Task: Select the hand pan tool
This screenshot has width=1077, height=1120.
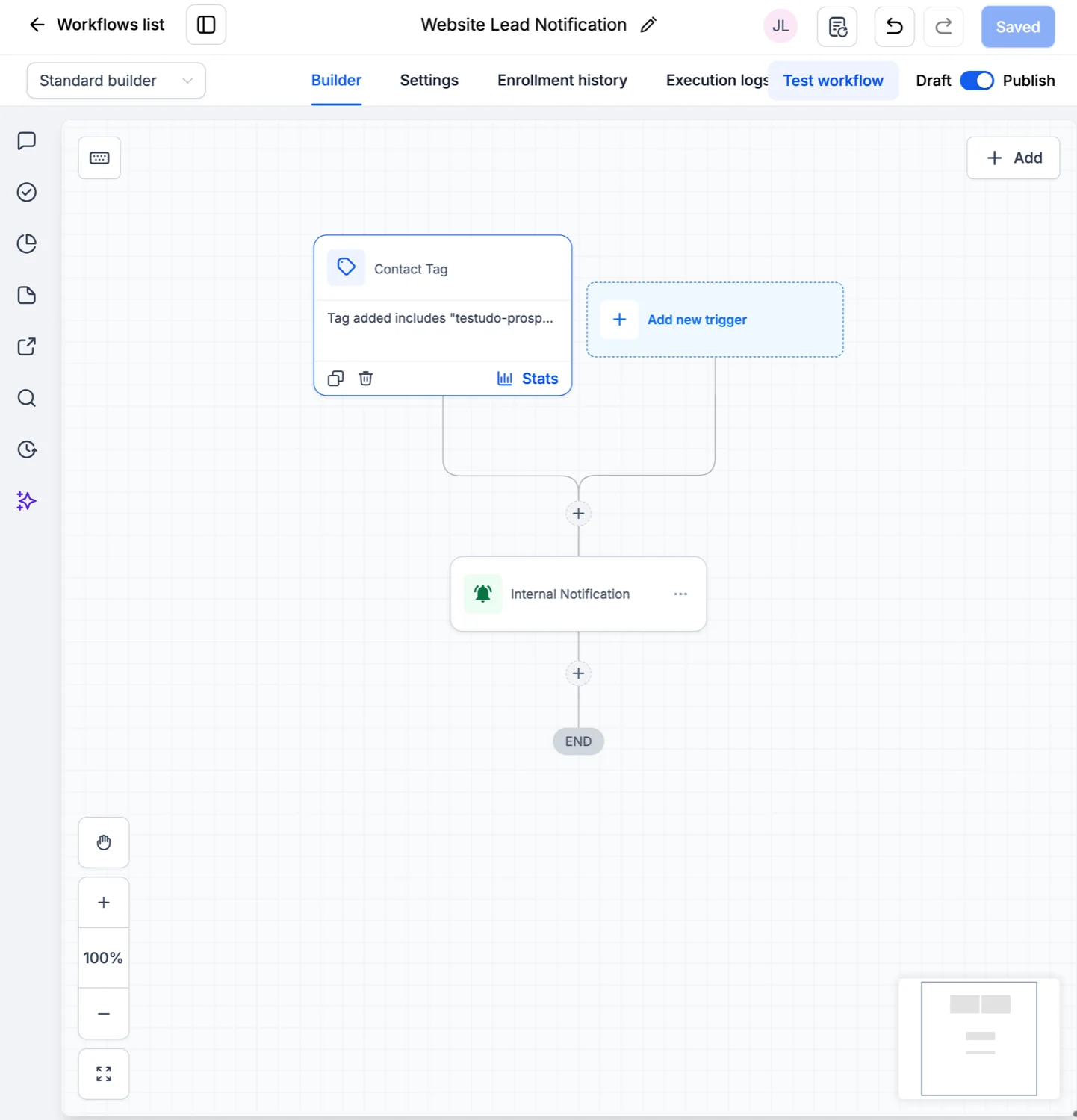Action: click(104, 842)
